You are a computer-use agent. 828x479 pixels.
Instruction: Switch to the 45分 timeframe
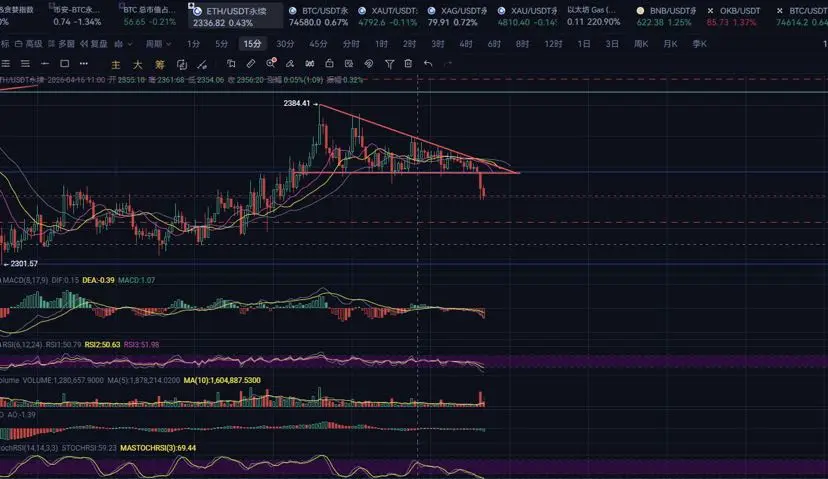click(x=318, y=44)
